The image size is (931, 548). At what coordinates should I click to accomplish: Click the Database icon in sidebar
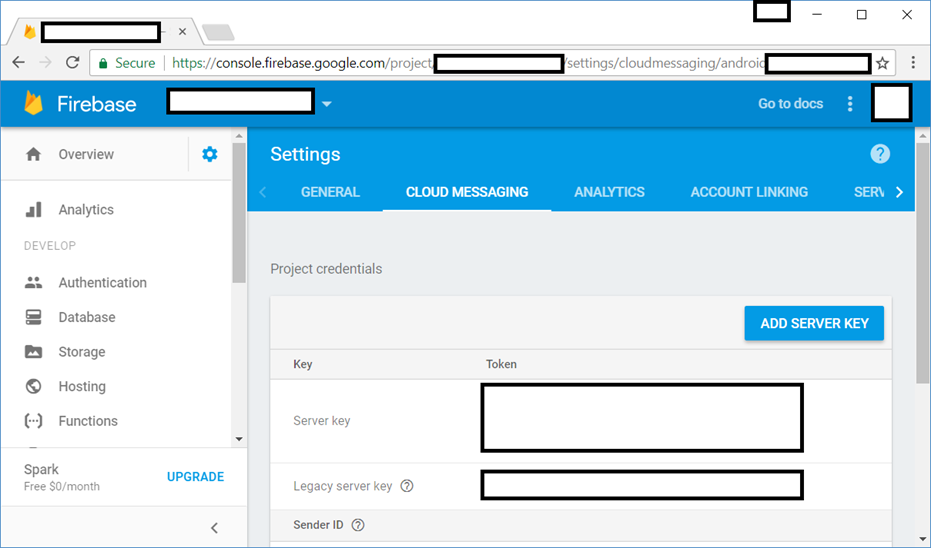33,317
